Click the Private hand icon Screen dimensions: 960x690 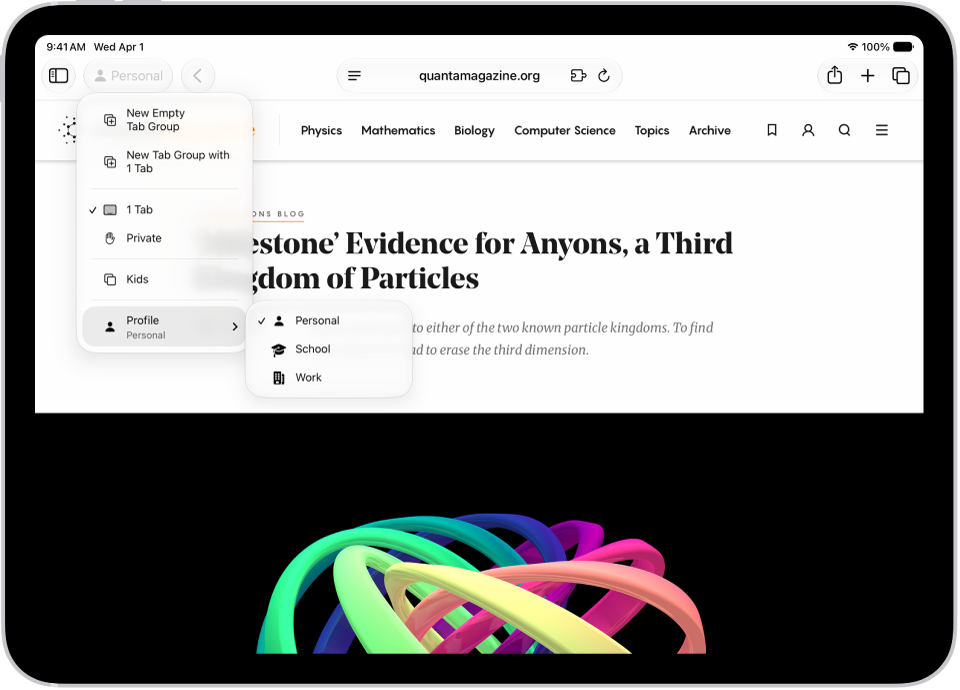tap(110, 238)
